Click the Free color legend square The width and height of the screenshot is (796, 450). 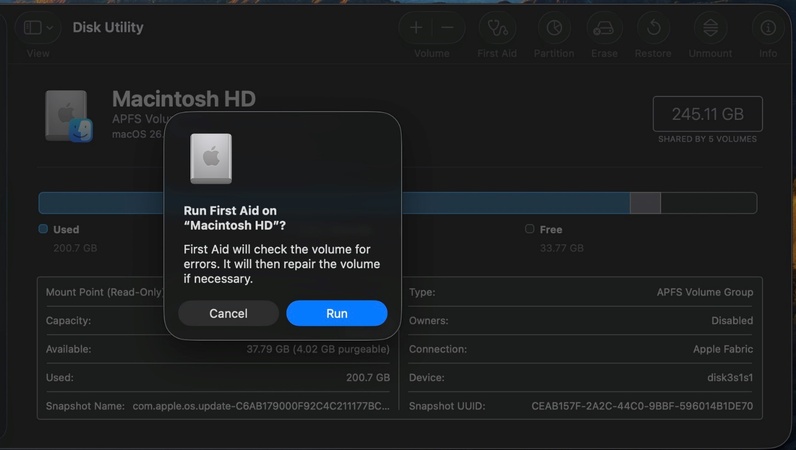pyautogui.click(x=529, y=229)
